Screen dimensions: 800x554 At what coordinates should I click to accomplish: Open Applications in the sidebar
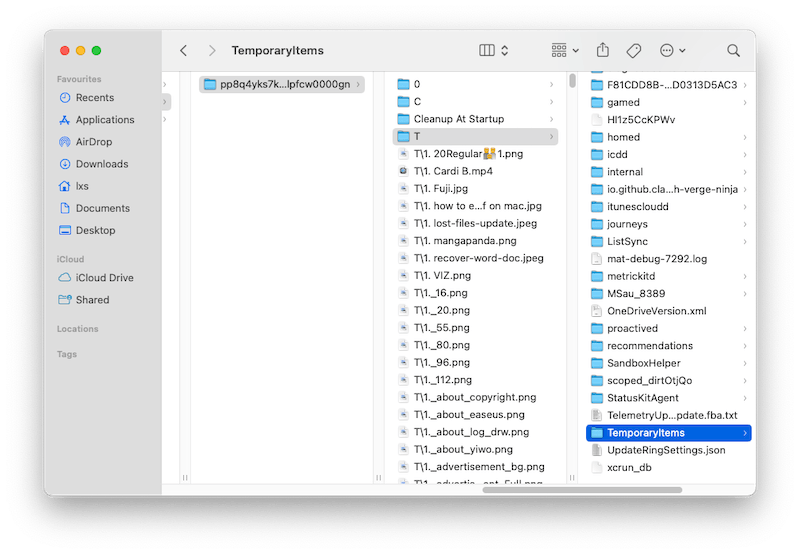[97, 120]
